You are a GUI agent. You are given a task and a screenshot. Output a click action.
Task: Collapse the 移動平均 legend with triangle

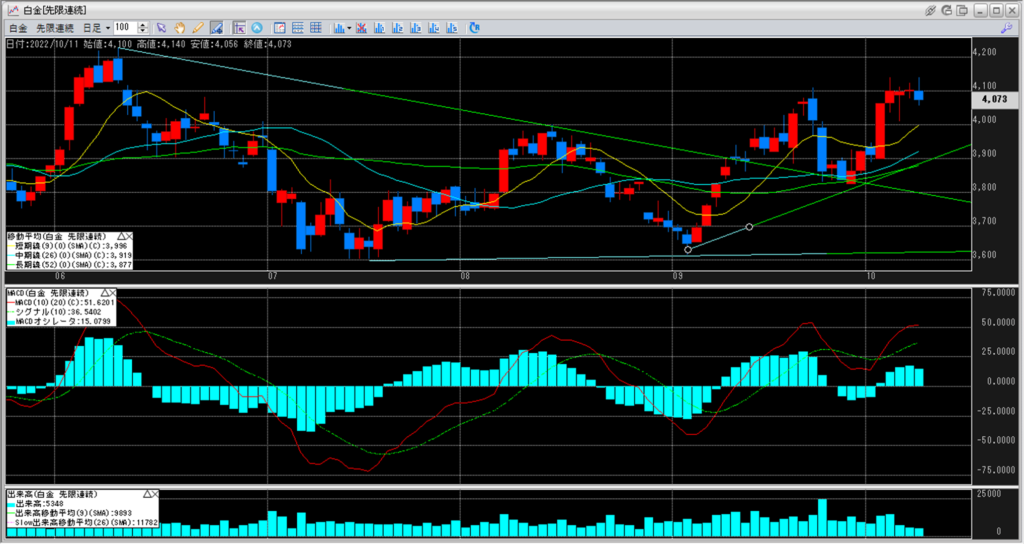(121, 236)
